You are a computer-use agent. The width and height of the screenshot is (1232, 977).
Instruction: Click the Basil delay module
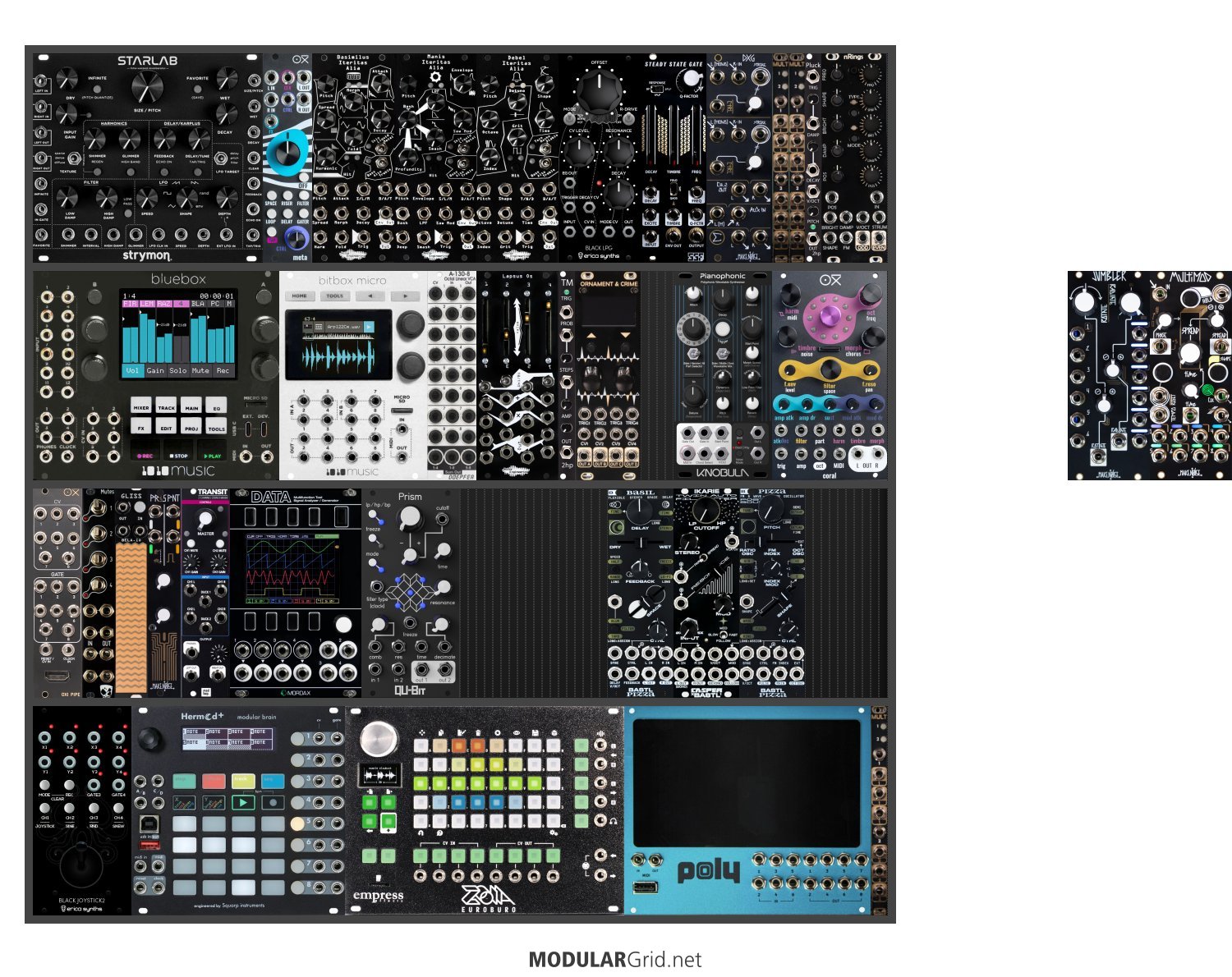[x=641, y=593]
